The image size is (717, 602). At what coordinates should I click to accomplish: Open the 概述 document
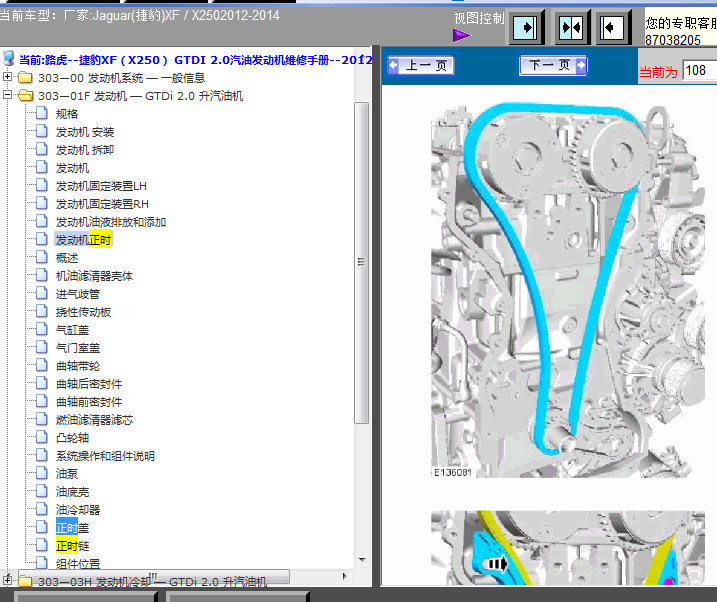67,258
